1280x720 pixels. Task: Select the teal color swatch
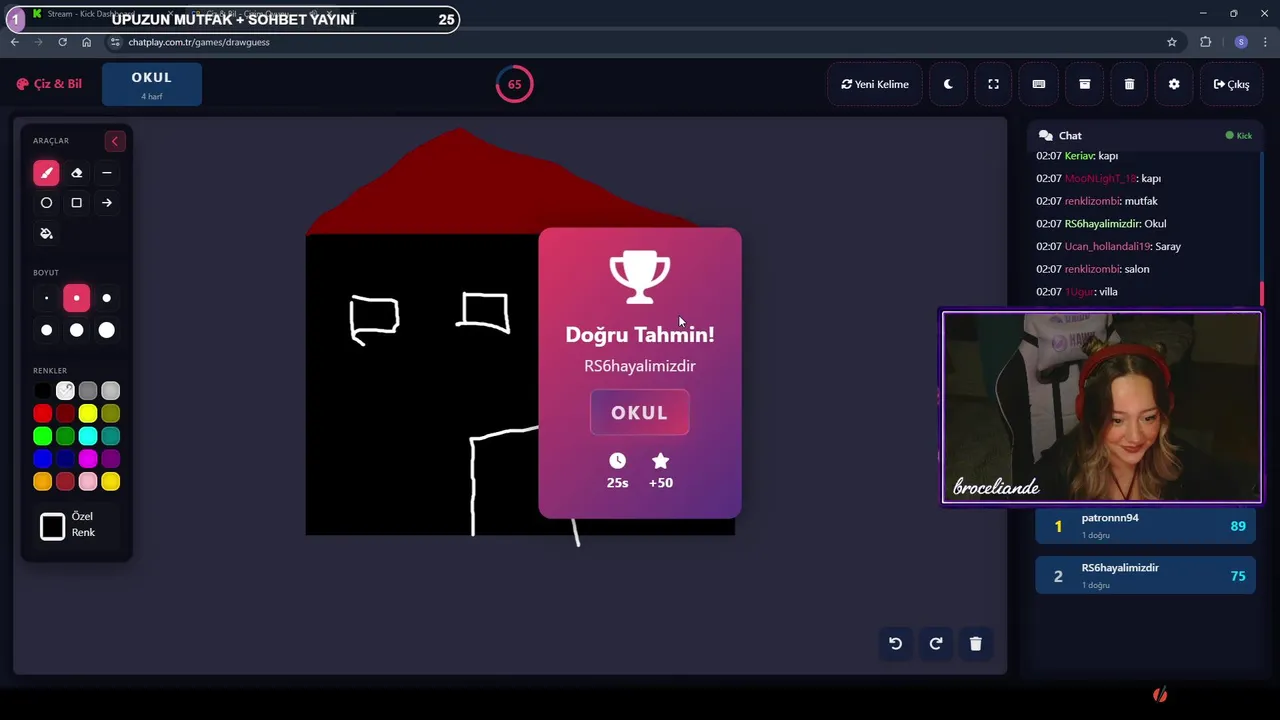click(x=111, y=436)
